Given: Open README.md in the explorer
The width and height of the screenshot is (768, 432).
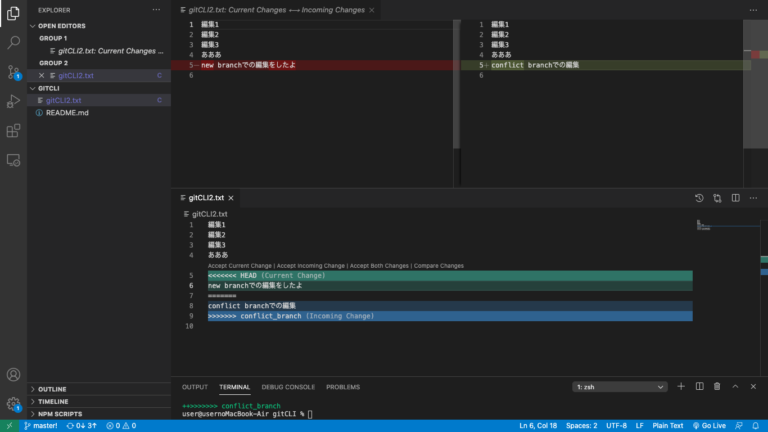Looking at the screenshot, I should (x=98, y=113).
